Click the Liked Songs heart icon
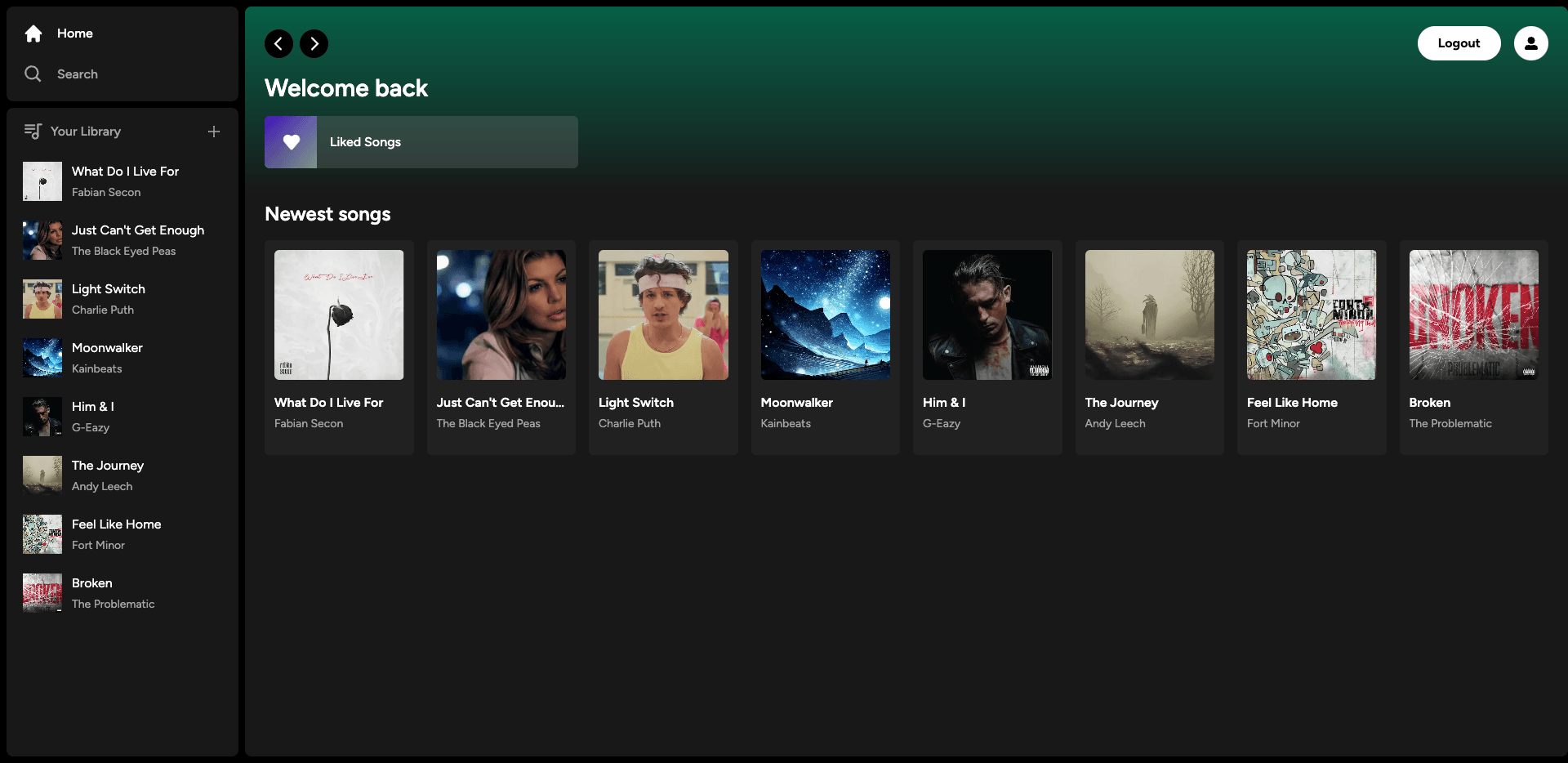The width and height of the screenshot is (1568, 763). pyautogui.click(x=291, y=142)
